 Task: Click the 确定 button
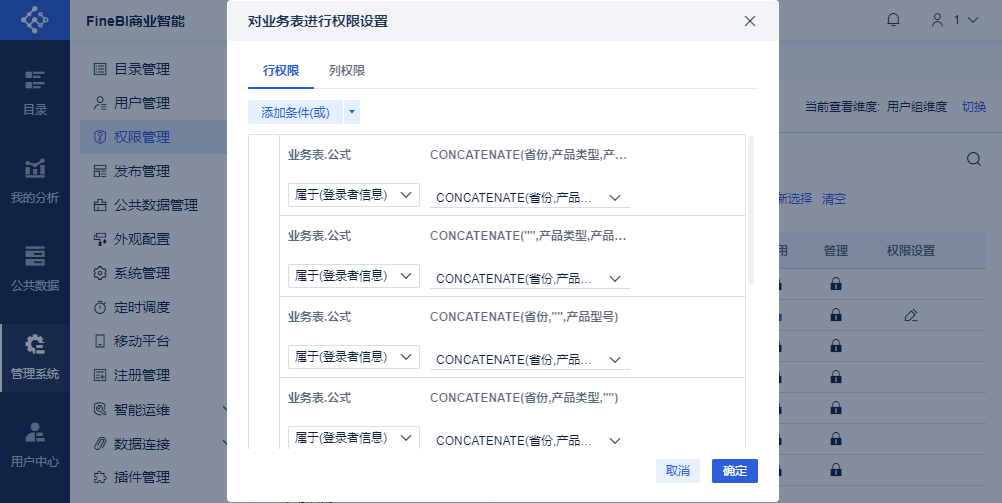734,471
